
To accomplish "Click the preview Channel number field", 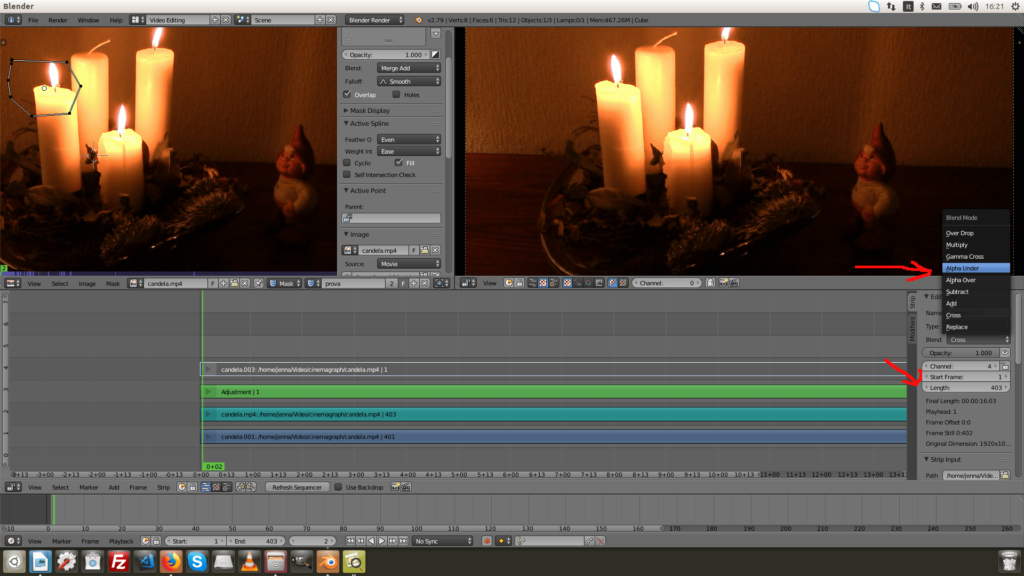I will [x=667, y=283].
